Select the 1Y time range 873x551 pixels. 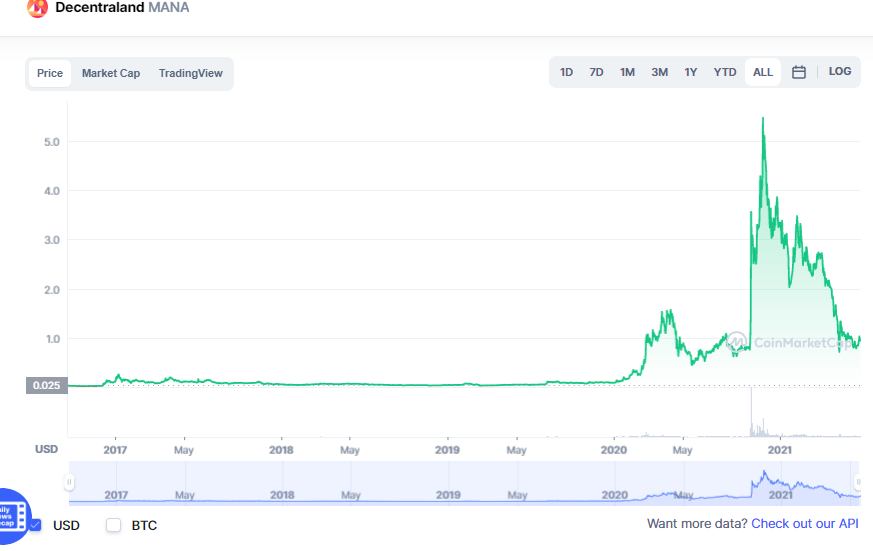point(691,72)
